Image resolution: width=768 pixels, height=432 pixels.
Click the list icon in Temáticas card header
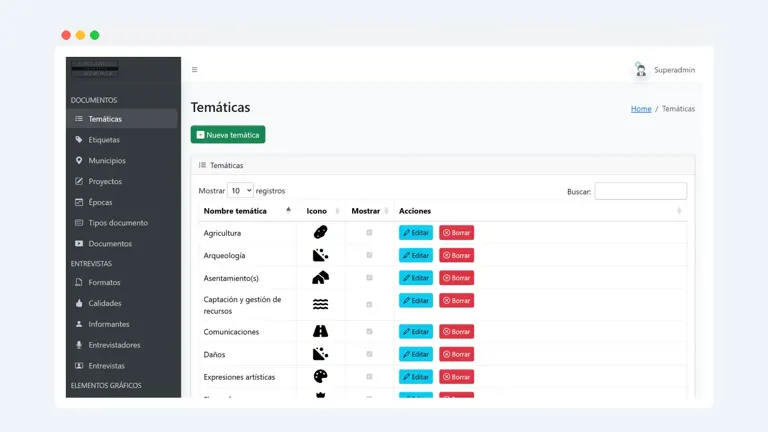click(x=202, y=165)
